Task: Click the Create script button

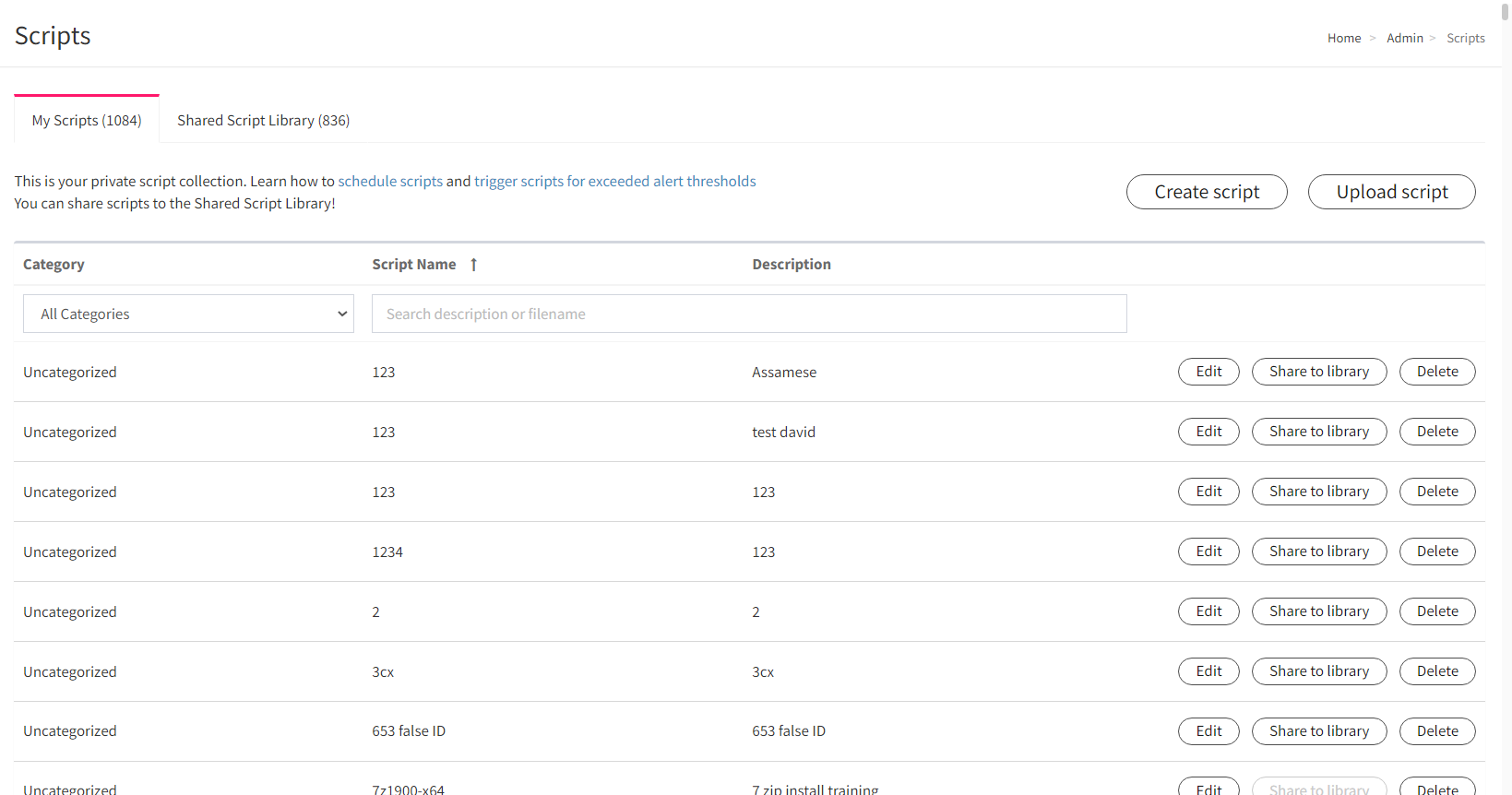Action: 1207,192
